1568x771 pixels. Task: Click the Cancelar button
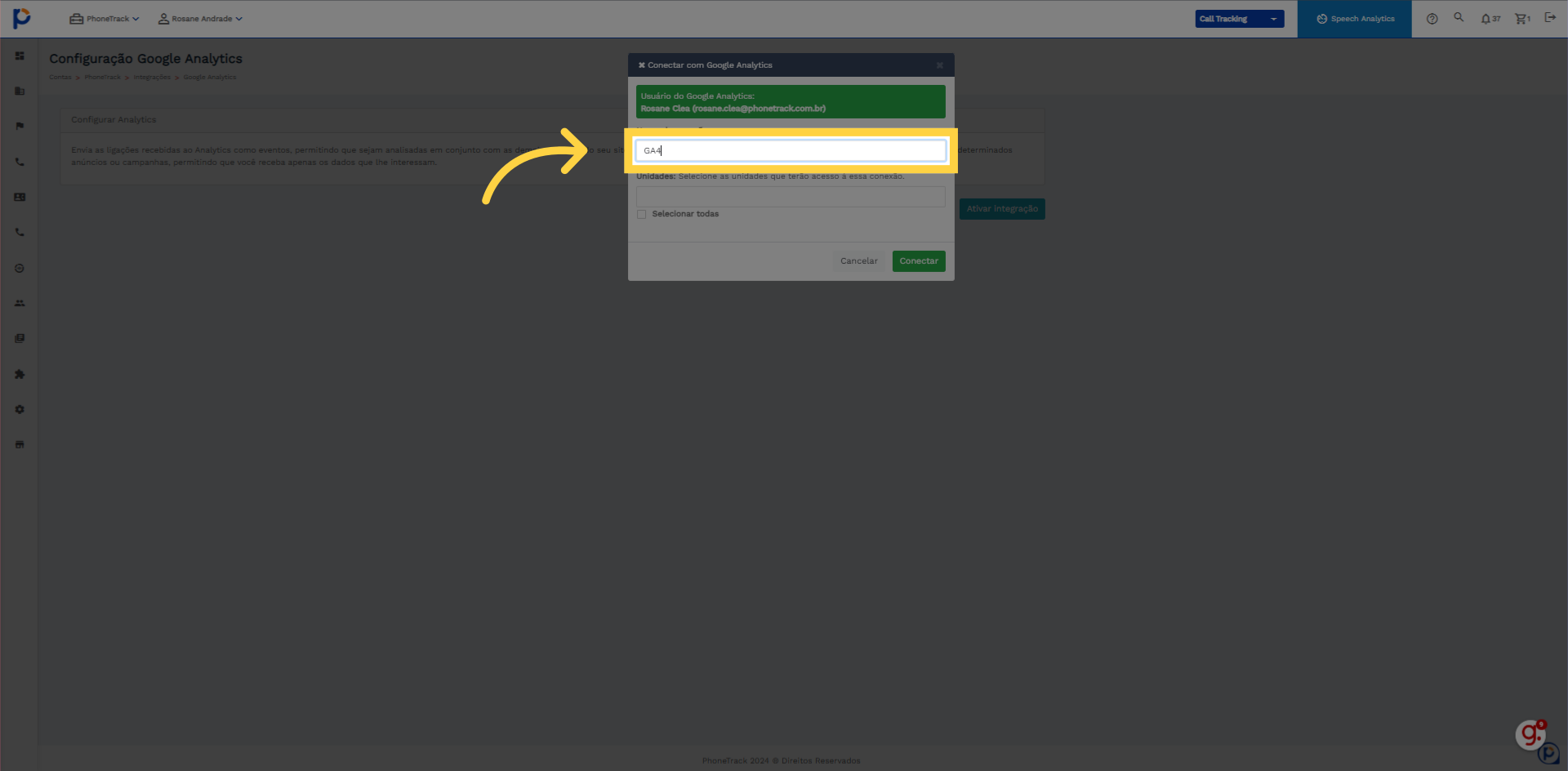coord(859,261)
